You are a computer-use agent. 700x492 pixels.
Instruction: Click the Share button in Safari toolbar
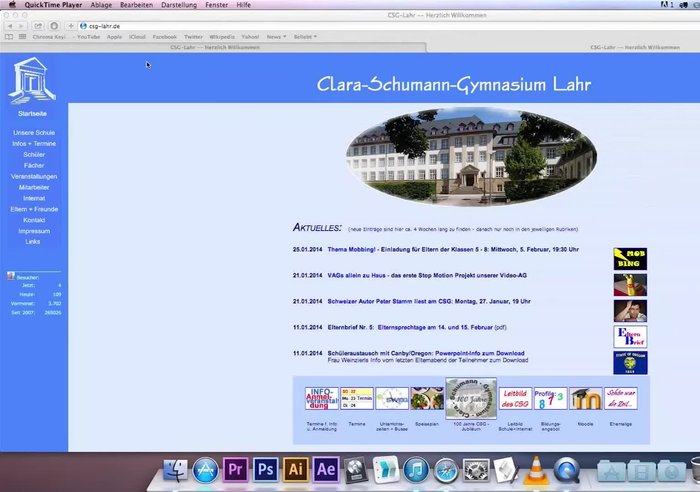tap(39, 25)
